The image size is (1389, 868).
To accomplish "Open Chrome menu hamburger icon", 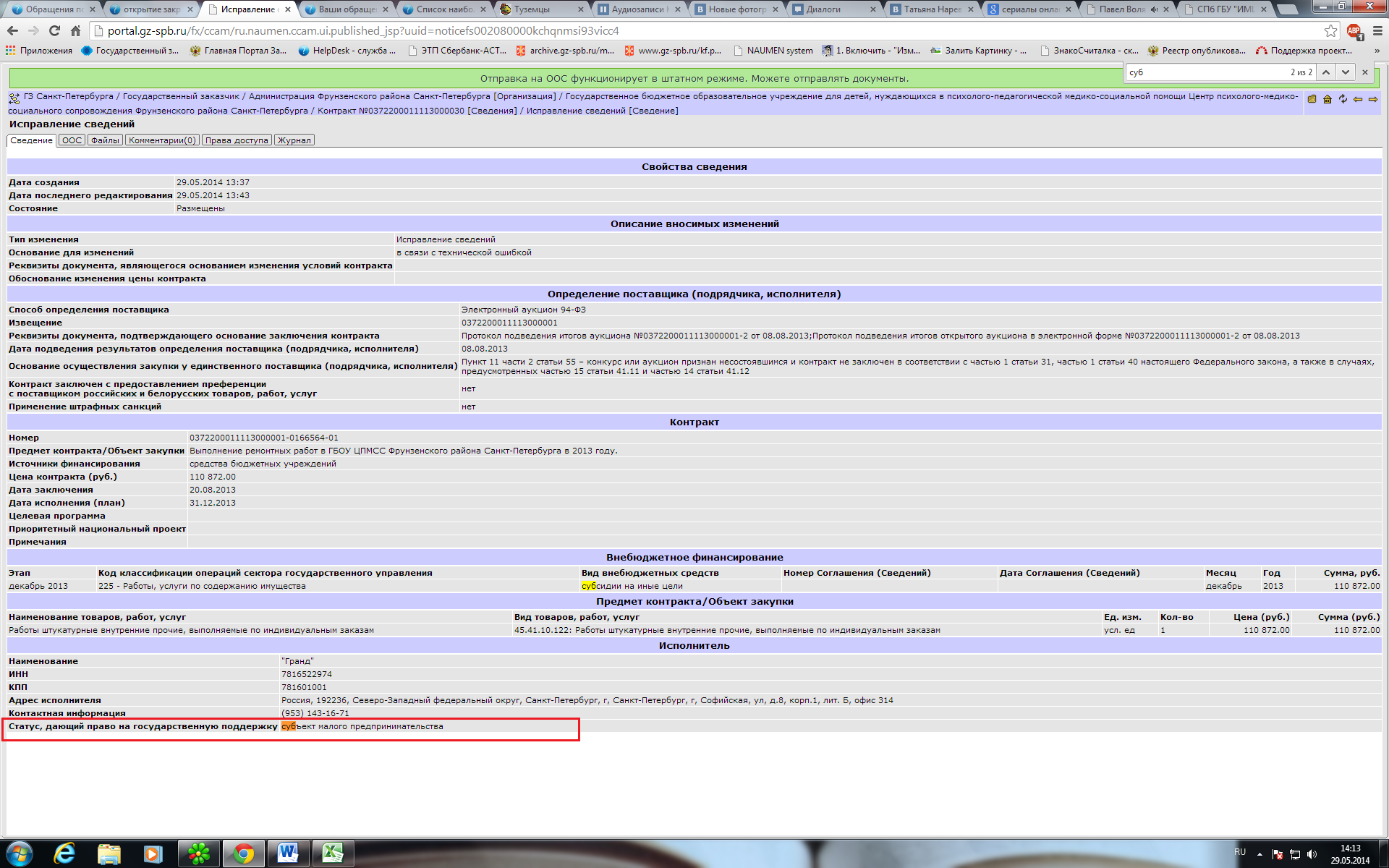I will (x=1377, y=30).
